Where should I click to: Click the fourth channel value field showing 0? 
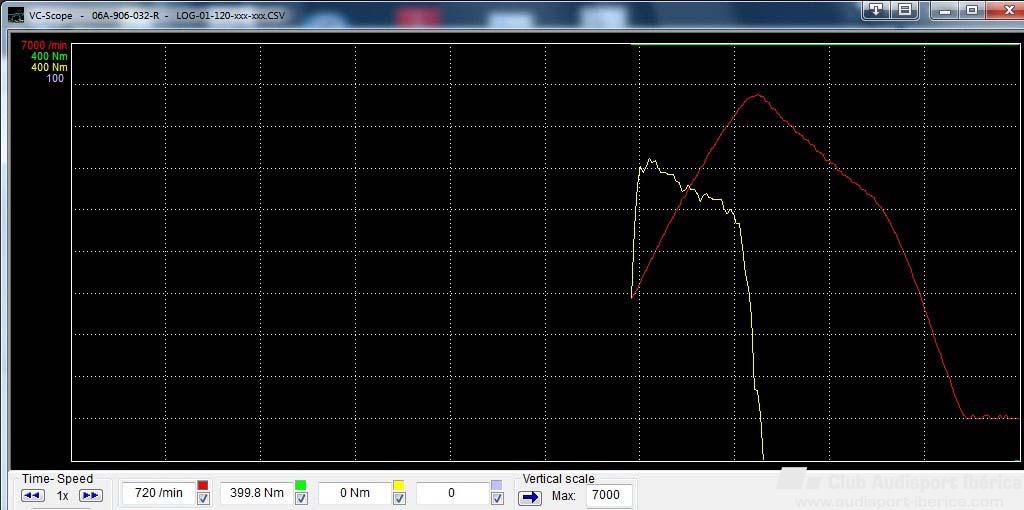452,493
